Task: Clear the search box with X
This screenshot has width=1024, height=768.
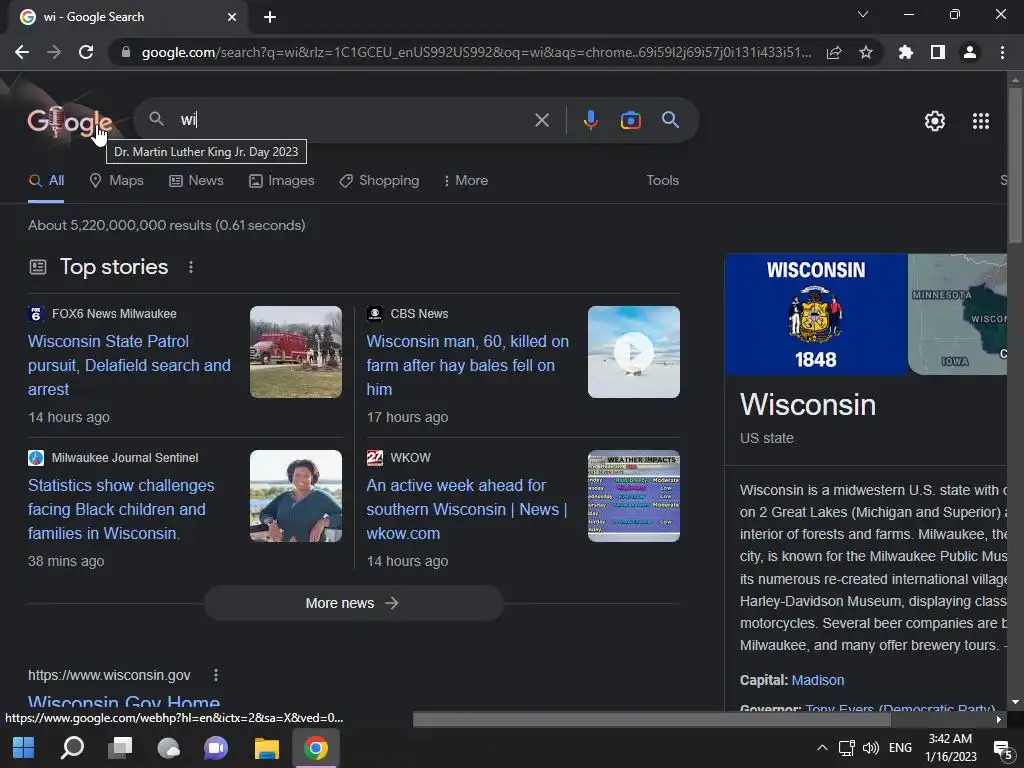Action: [541, 120]
